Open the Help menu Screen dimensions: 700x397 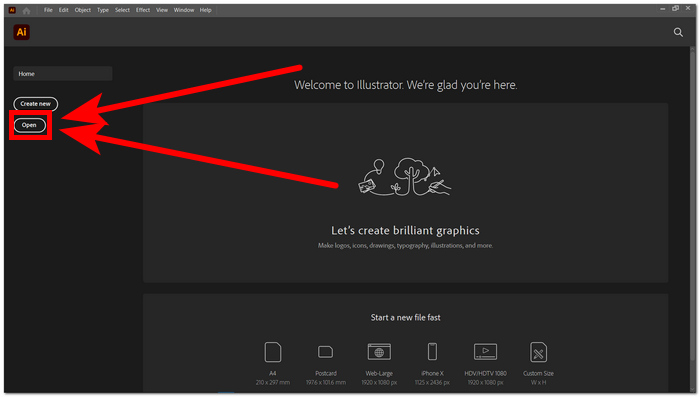coord(205,10)
